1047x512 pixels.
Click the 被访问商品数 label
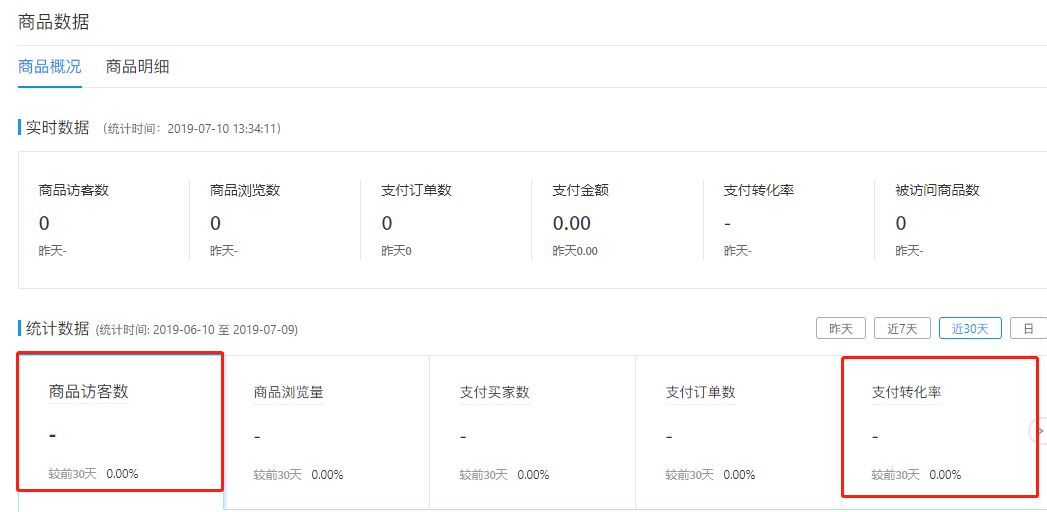937,190
